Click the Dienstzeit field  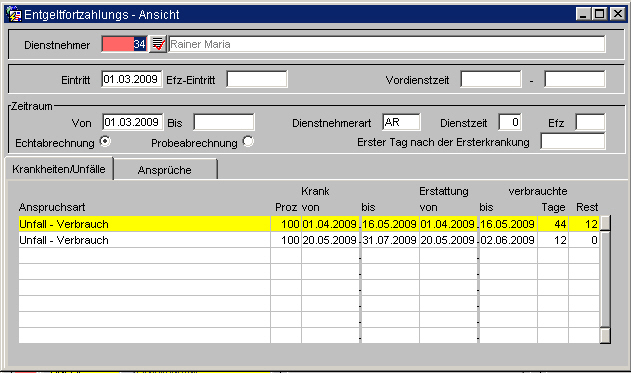[510, 122]
